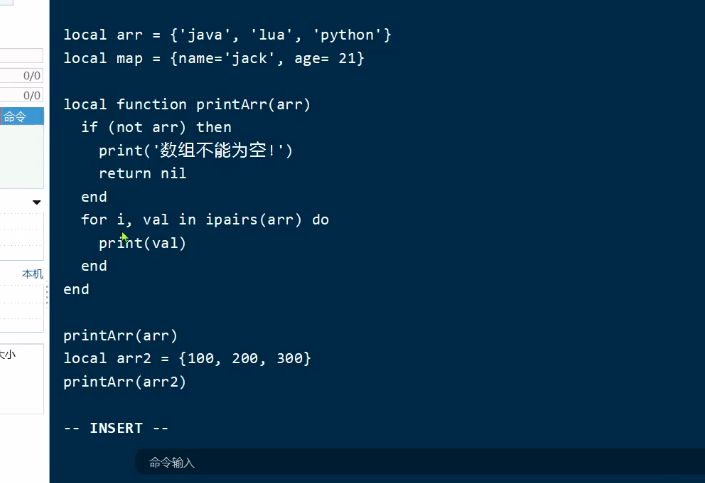Click the 'local arr2 = {100, 200, 300}' line
The image size is (705, 483).
(x=187, y=358)
